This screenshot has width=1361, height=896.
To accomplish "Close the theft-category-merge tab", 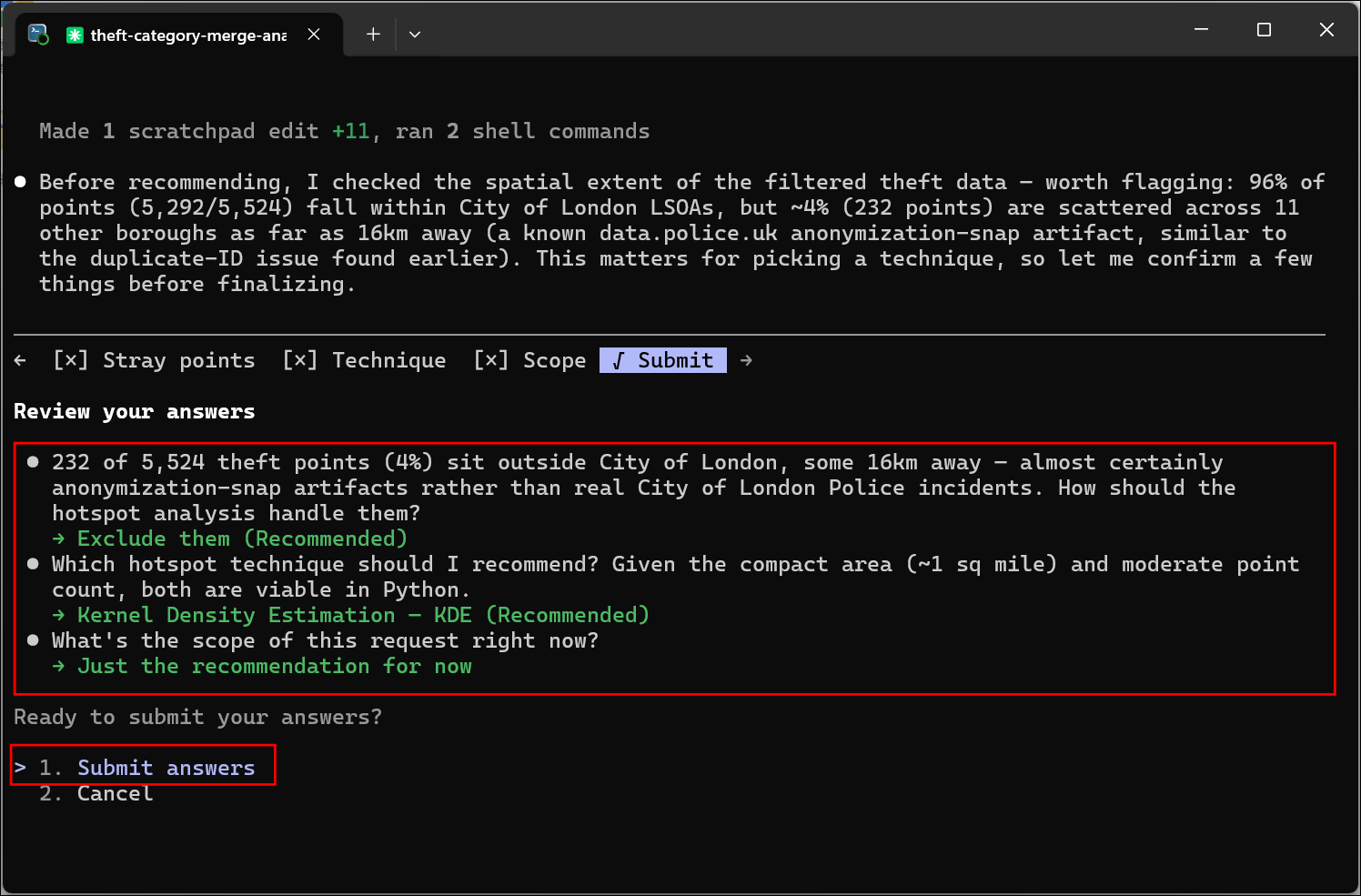I will (314, 35).
